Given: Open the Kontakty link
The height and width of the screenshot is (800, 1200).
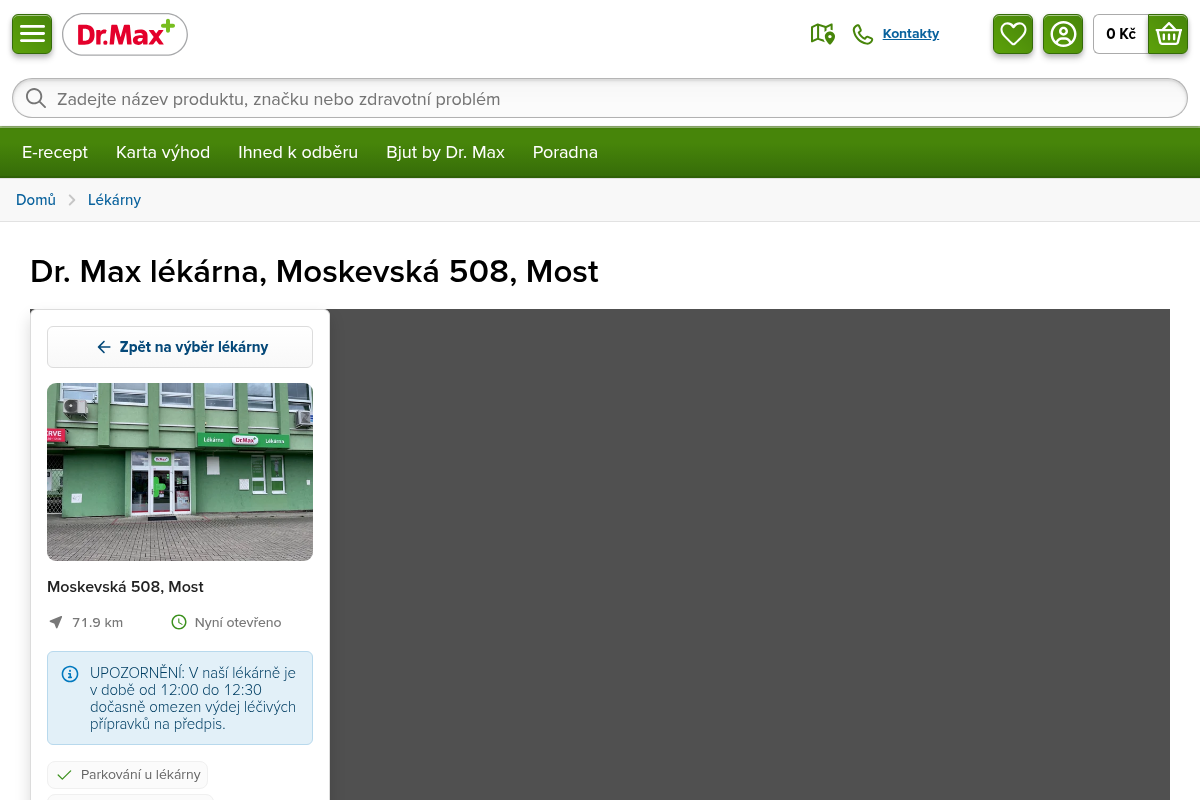Looking at the screenshot, I should [911, 34].
